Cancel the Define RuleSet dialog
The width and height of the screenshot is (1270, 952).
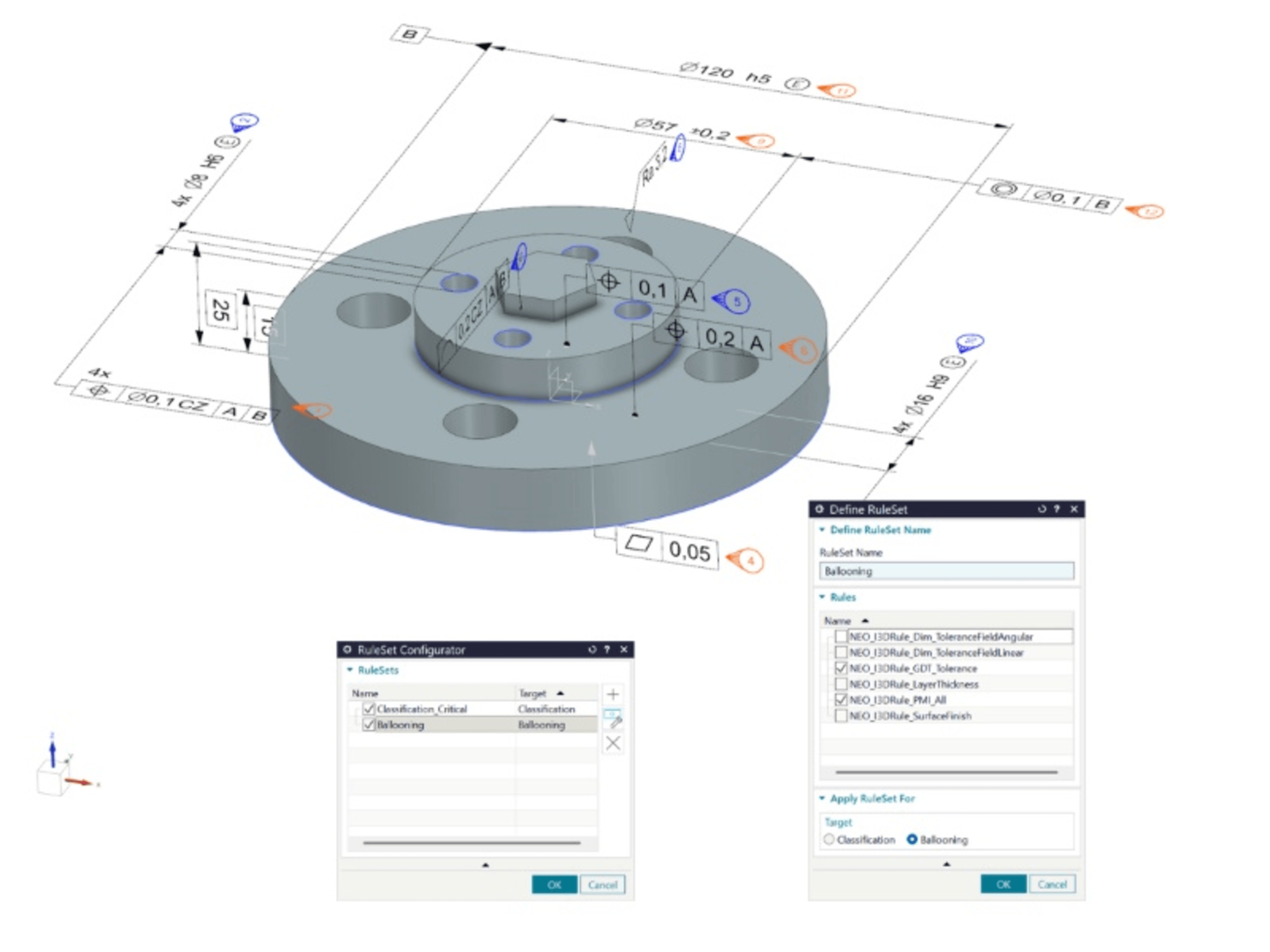(x=1052, y=884)
